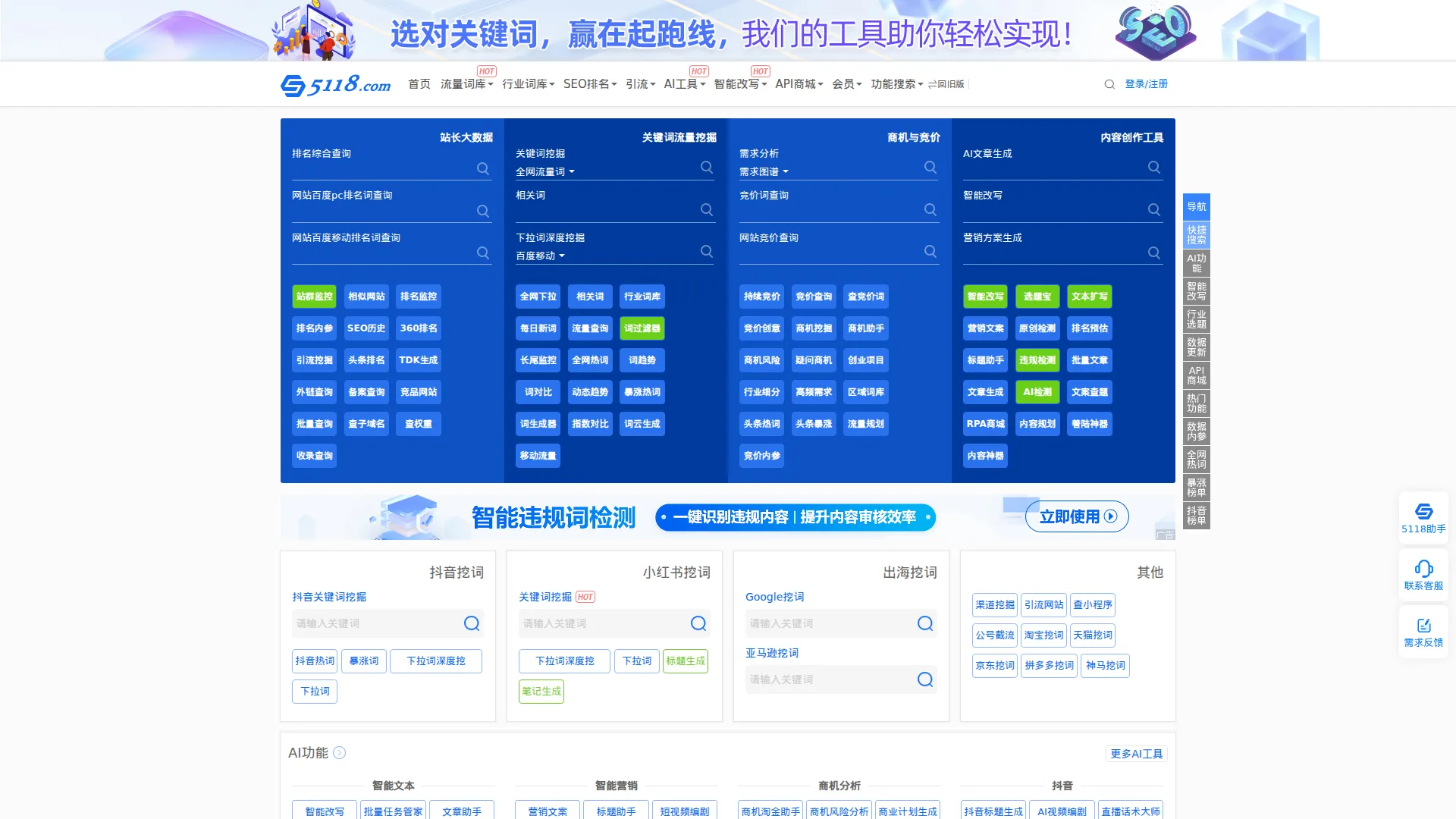Screen dimensions: 1456x819
Task: Click the RPA商城 button
Action: pos(986,424)
